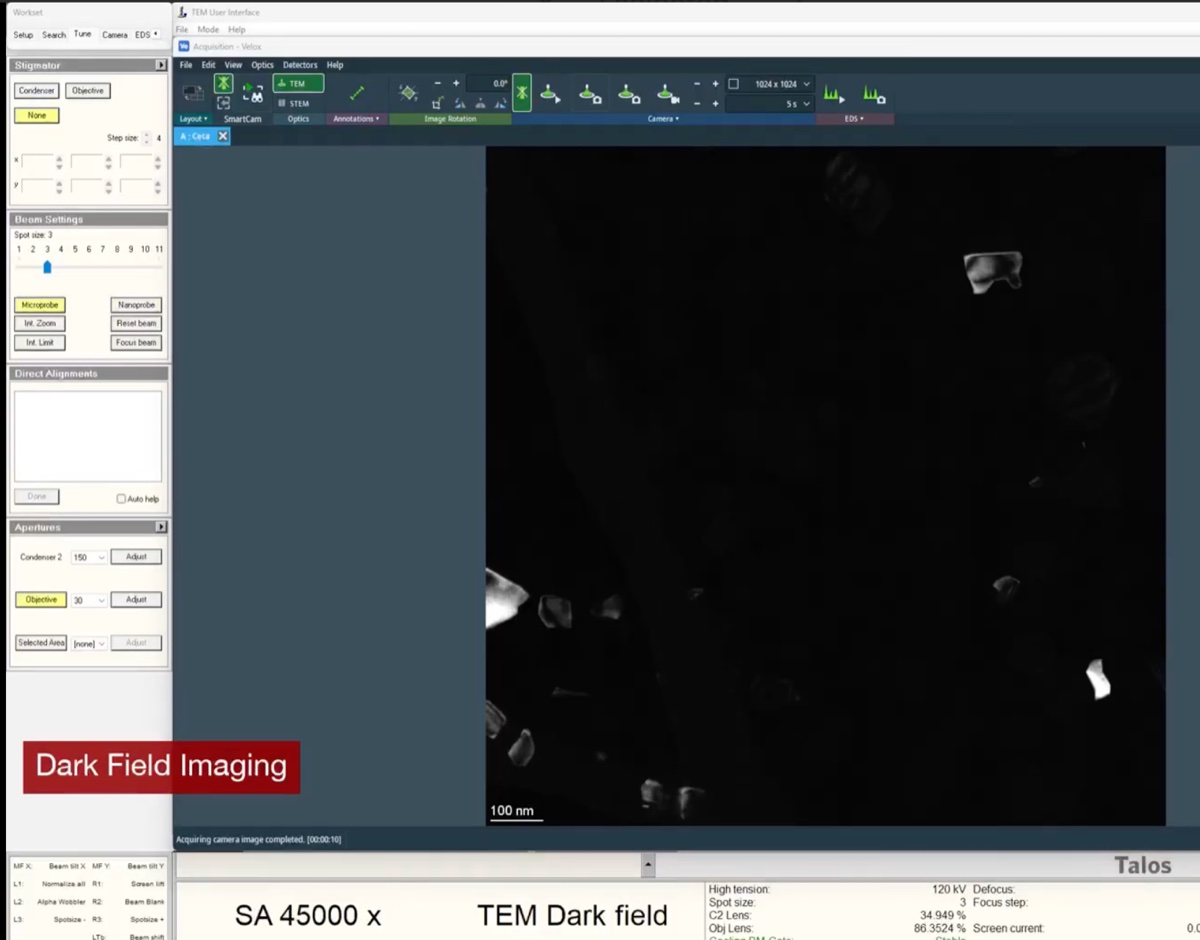Screen dimensions: 1200x940
Task: Click the Focus beam button
Action: pyautogui.click(x=136, y=343)
